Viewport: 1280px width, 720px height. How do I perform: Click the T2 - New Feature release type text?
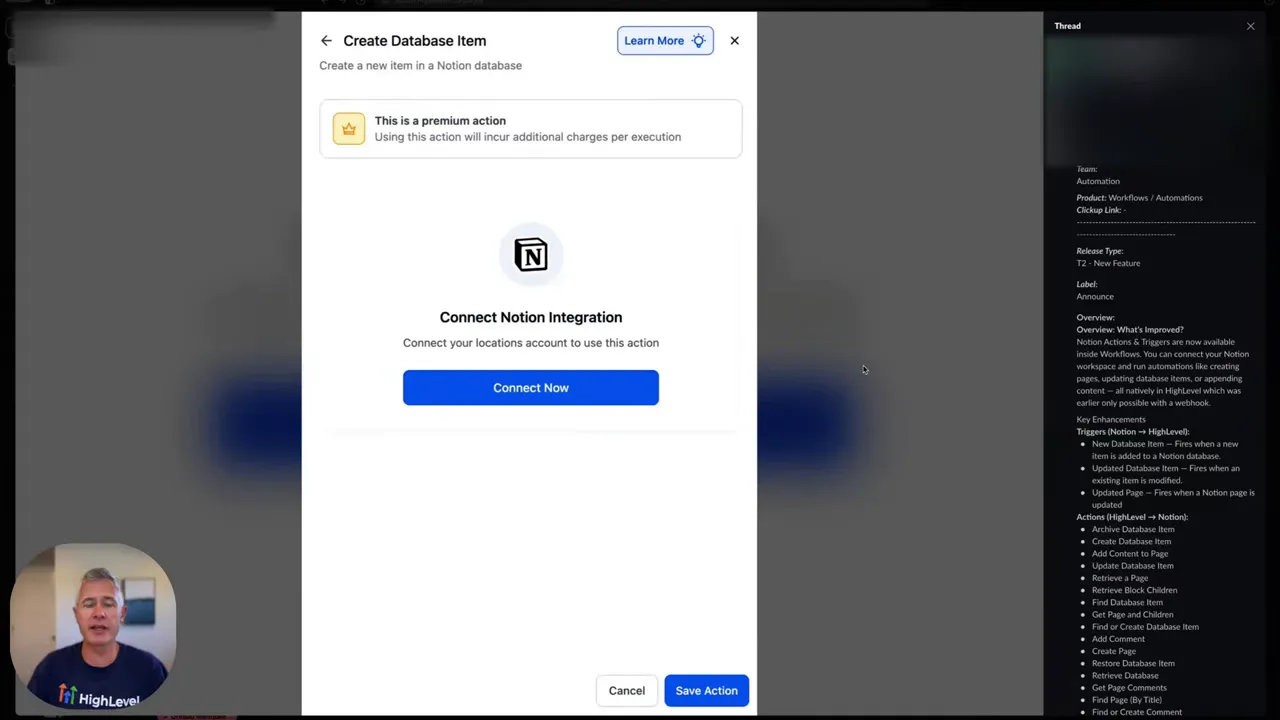tap(1108, 263)
